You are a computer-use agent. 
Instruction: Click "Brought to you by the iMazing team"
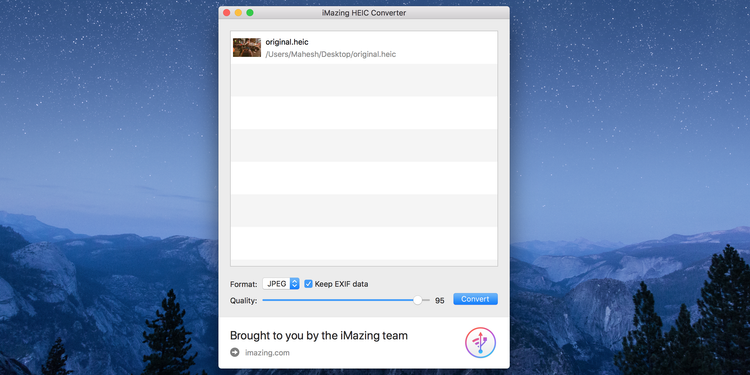click(x=319, y=335)
